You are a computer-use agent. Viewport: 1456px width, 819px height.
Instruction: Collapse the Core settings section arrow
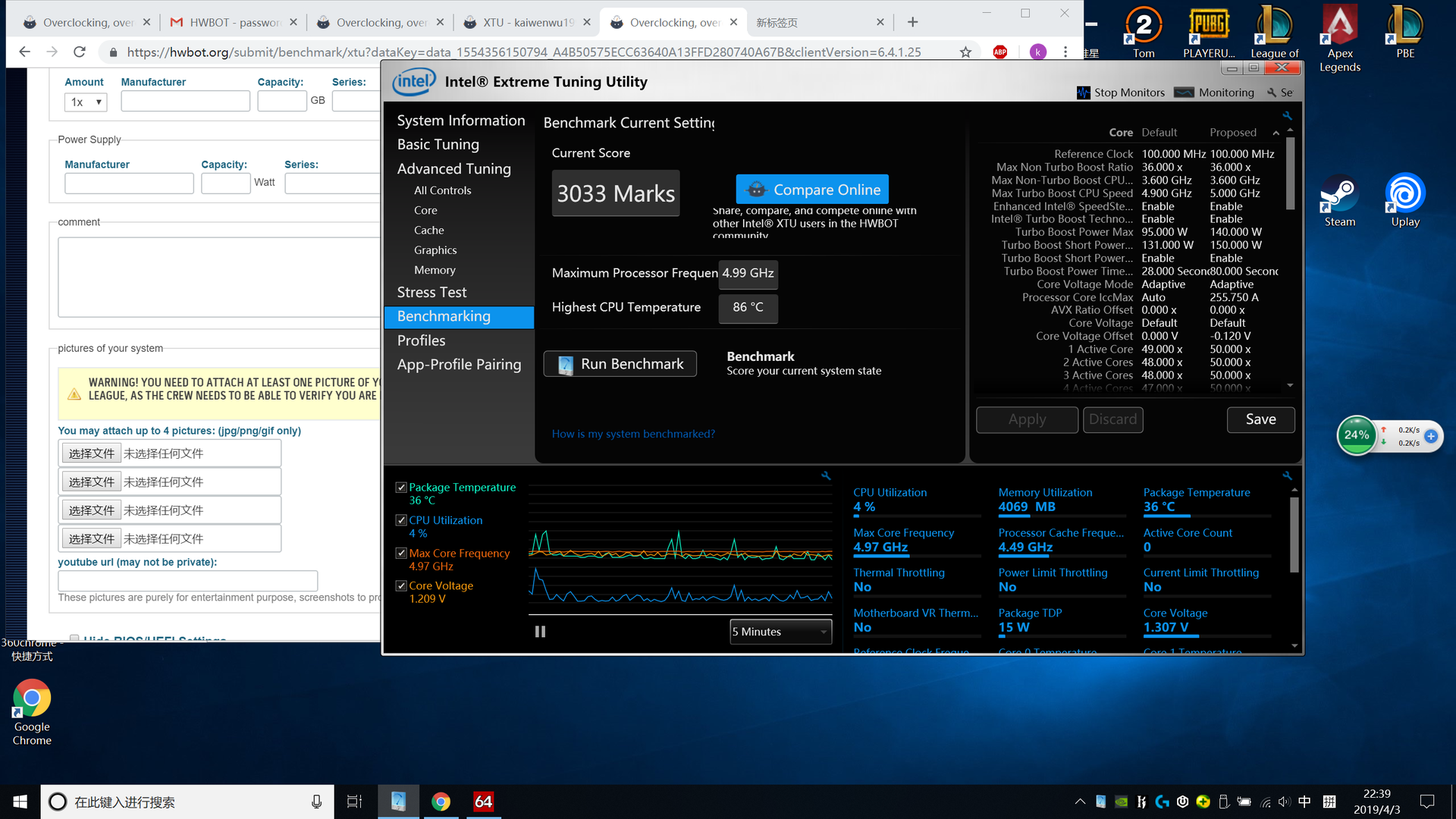(1276, 133)
